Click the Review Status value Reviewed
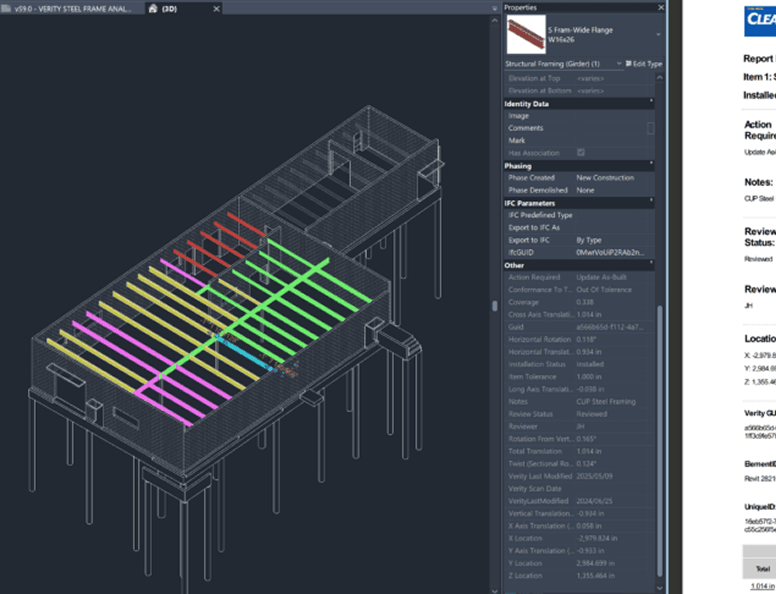The image size is (776, 594). point(591,414)
